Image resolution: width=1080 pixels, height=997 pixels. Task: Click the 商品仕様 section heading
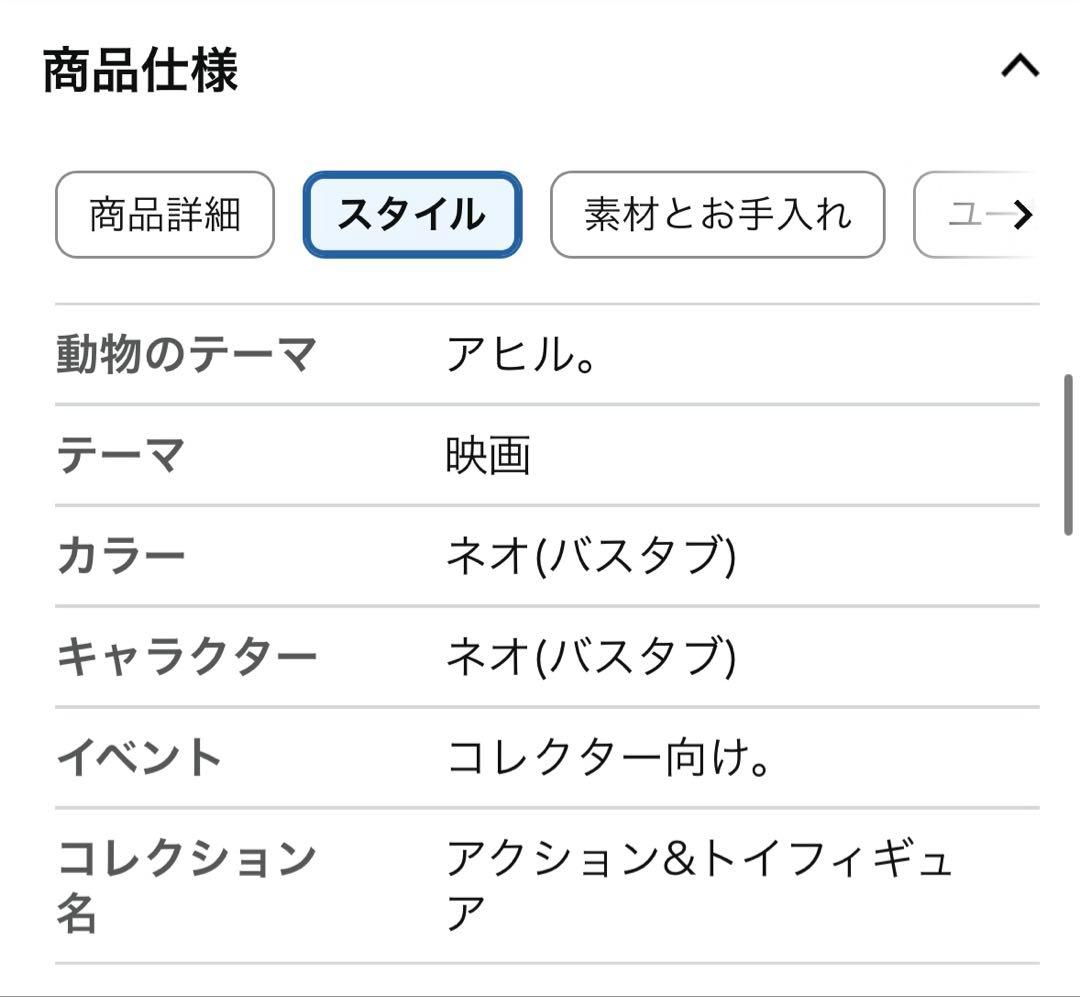tap(141, 70)
